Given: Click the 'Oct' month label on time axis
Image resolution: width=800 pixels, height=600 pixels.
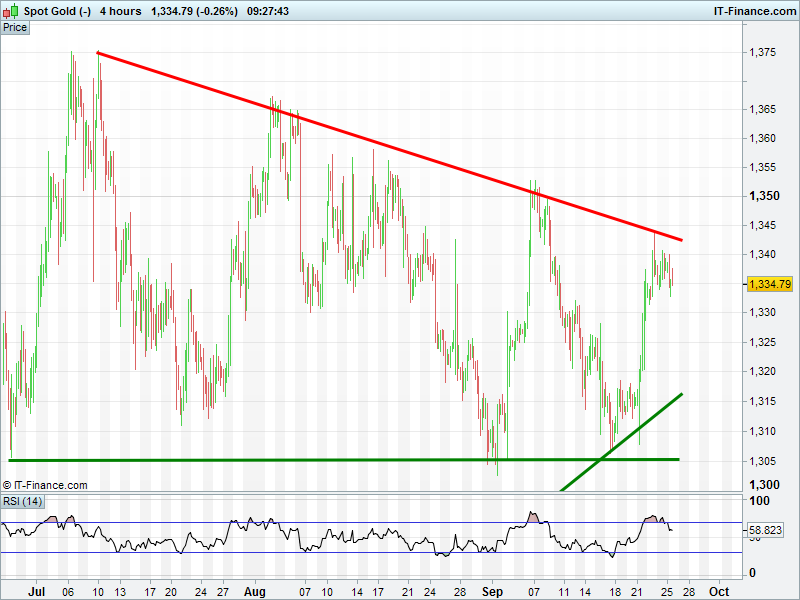Looking at the screenshot, I should point(719,592).
